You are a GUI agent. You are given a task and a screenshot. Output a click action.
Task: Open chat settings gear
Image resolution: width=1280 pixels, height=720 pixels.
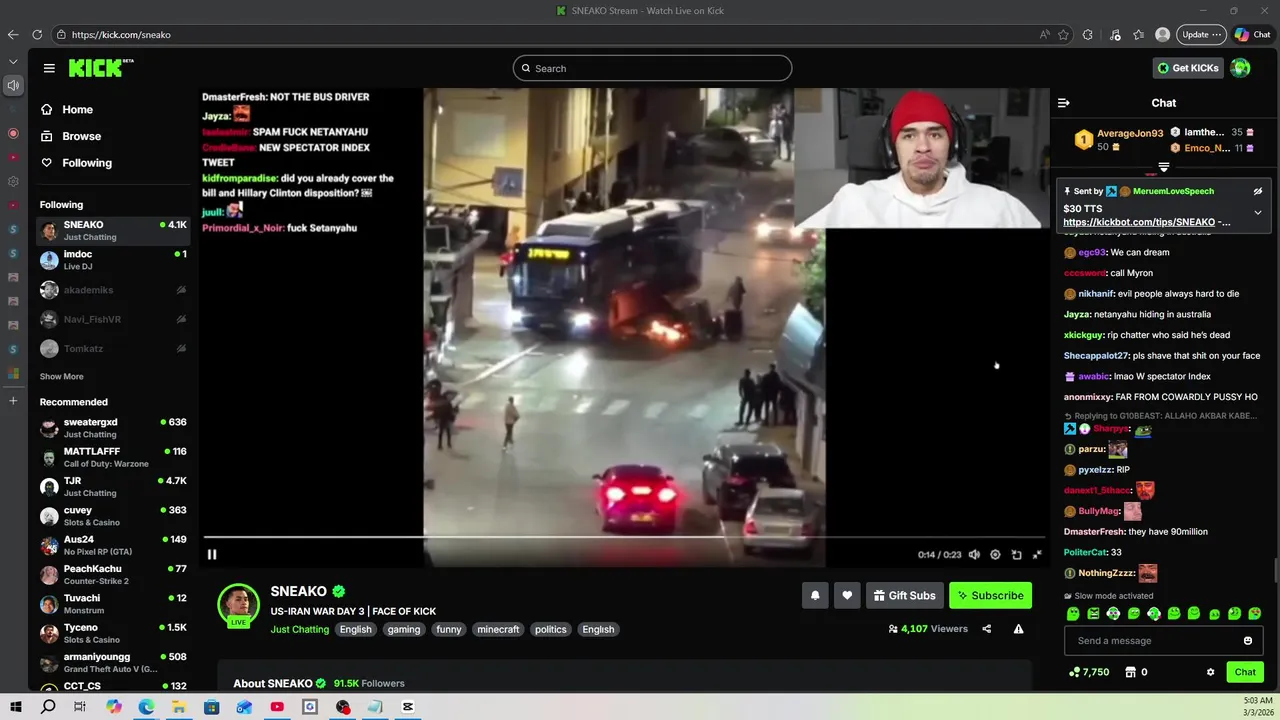pyautogui.click(x=1210, y=672)
